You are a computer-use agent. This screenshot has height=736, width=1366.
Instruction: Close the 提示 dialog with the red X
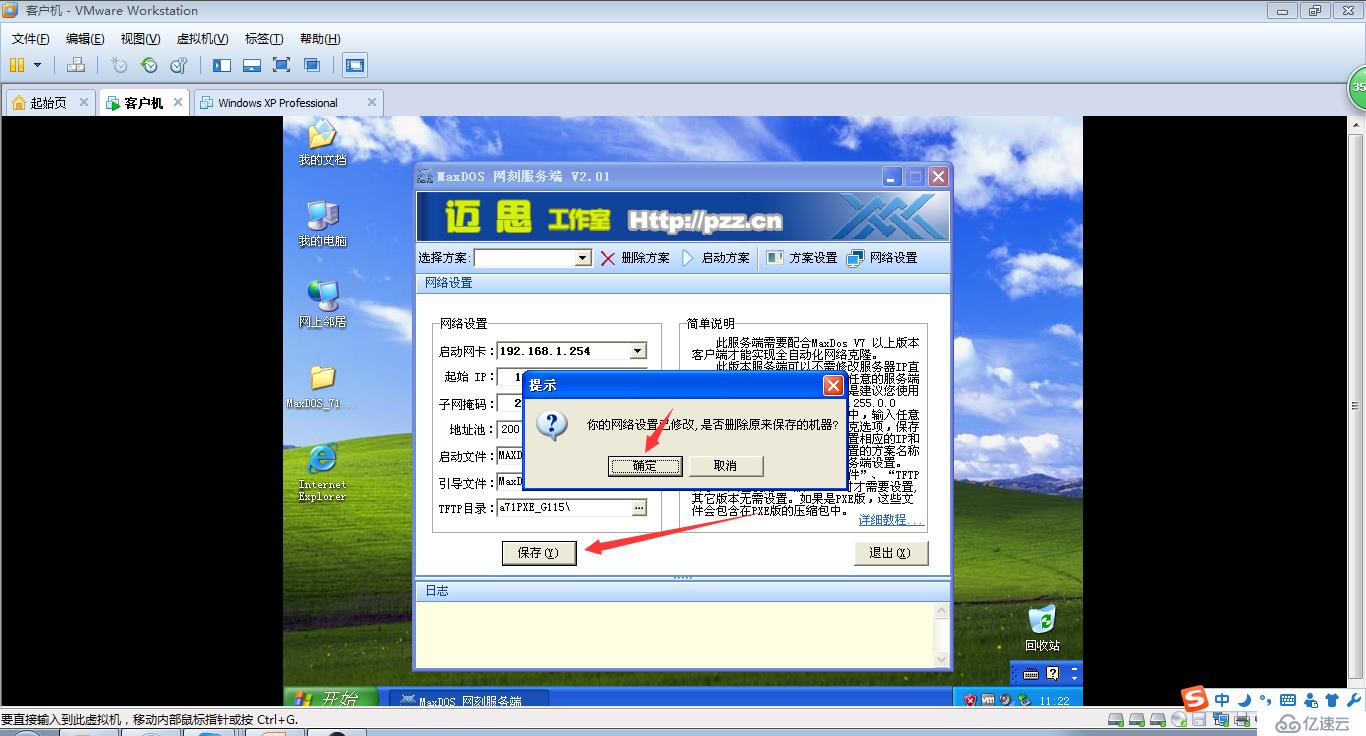tap(833, 386)
